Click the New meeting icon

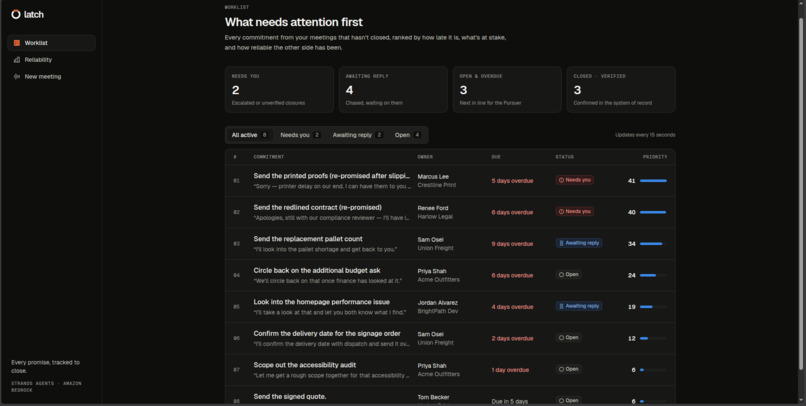click(16, 77)
